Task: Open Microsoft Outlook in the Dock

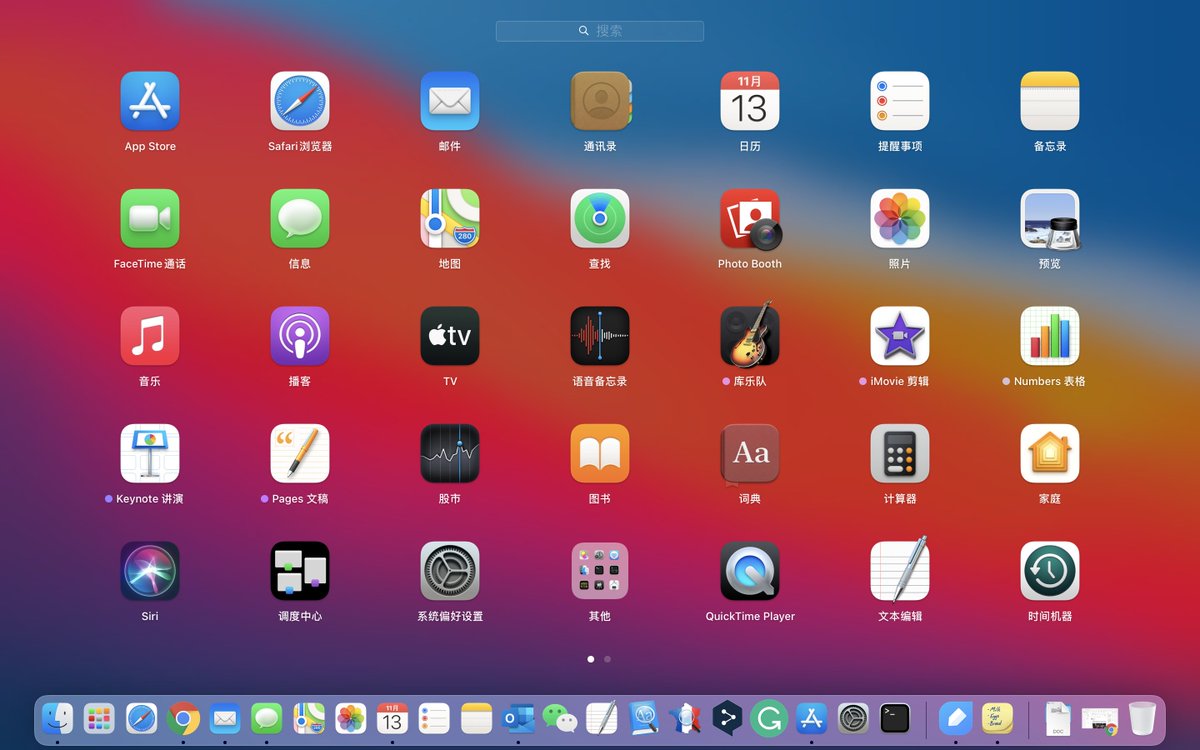Action: [x=518, y=718]
